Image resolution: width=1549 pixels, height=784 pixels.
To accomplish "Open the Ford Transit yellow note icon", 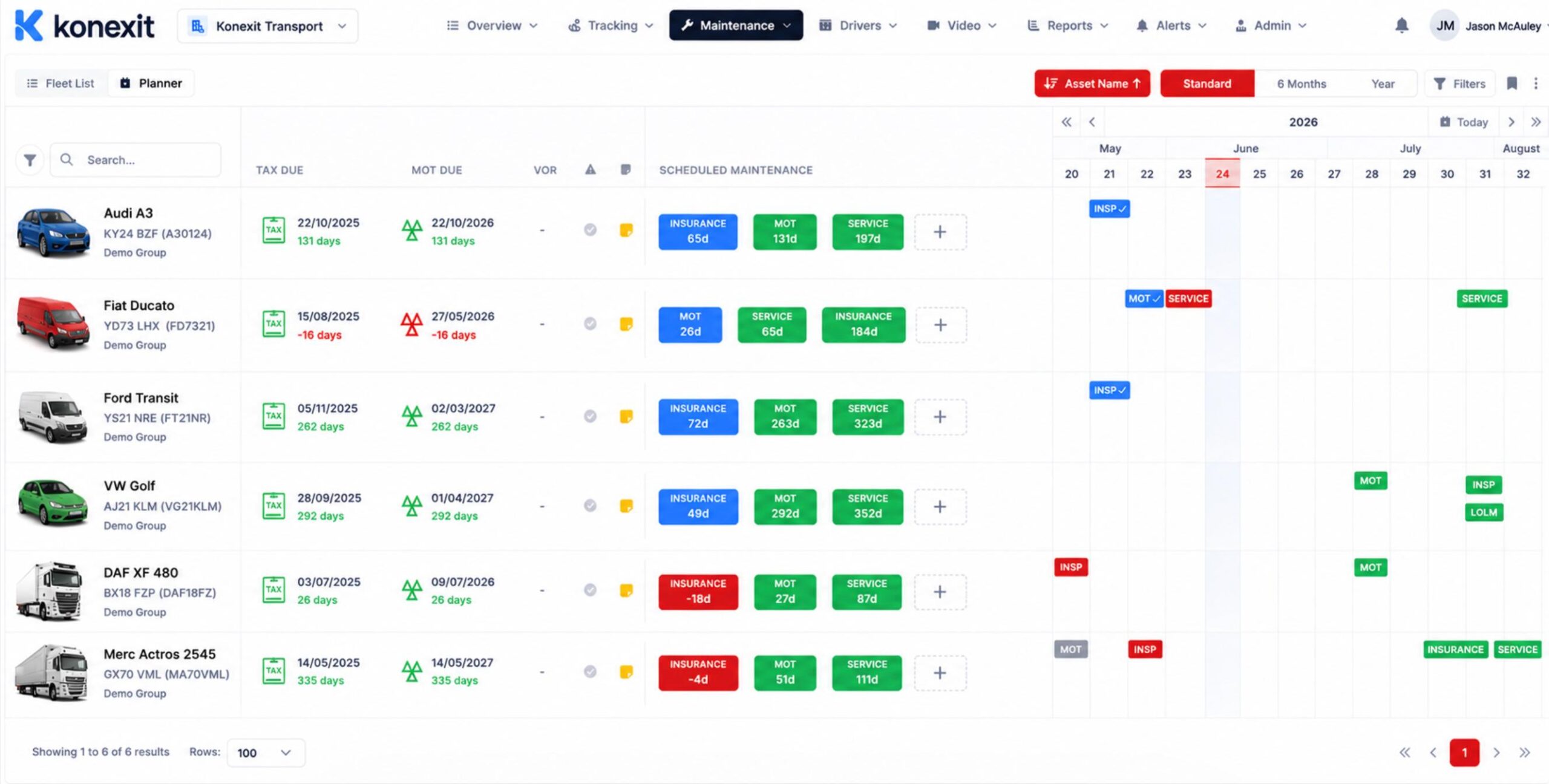I will click(x=626, y=416).
